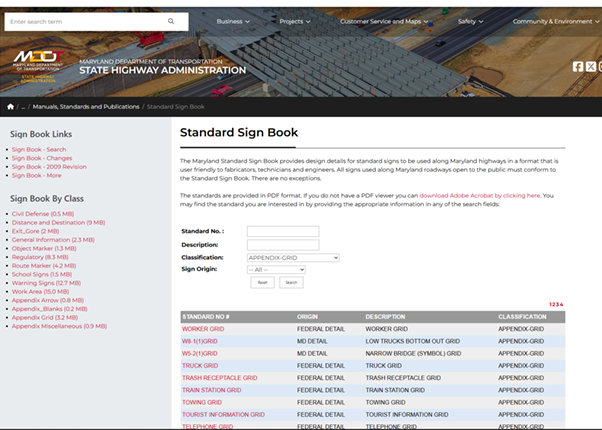Download Civil Defense (0.5 MB) file

click(43, 214)
